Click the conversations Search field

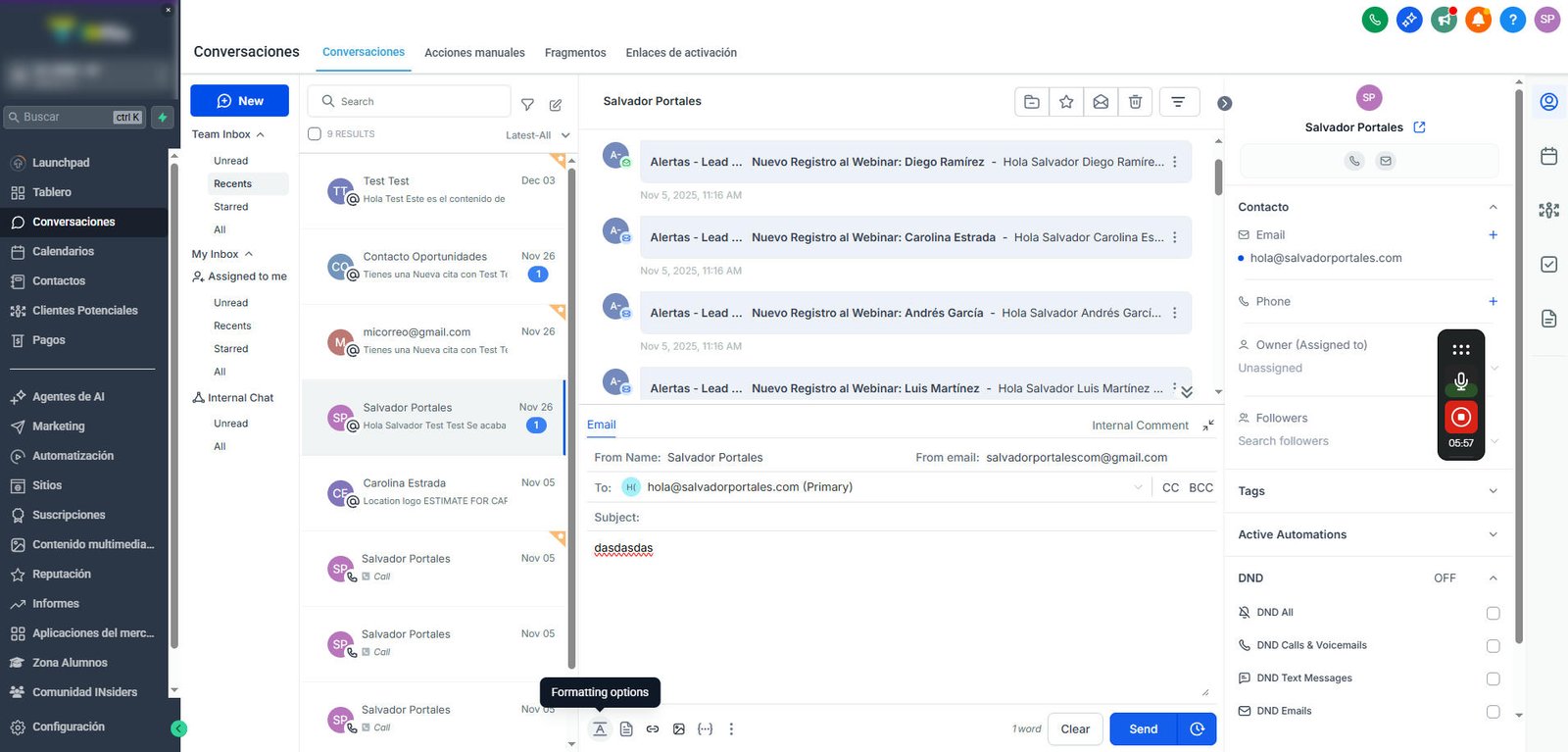pos(410,101)
